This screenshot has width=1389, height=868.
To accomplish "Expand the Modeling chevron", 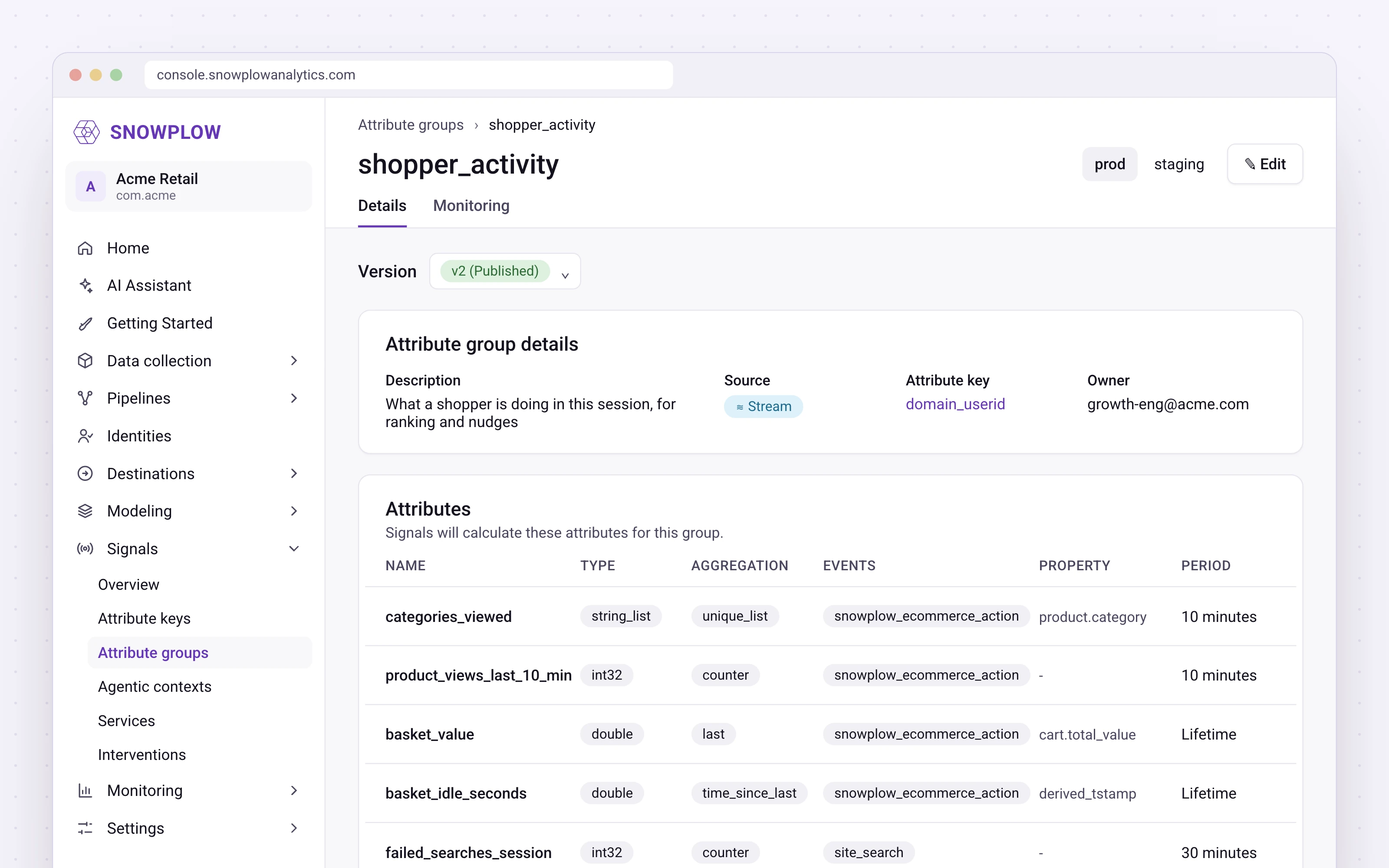I will [x=294, y=511].
